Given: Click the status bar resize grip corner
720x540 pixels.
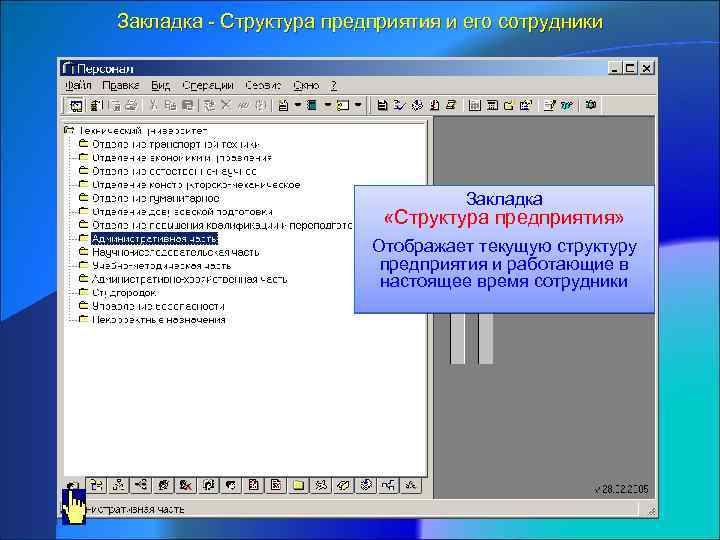Looking at the screenshot, I should [x=651, y=510].
